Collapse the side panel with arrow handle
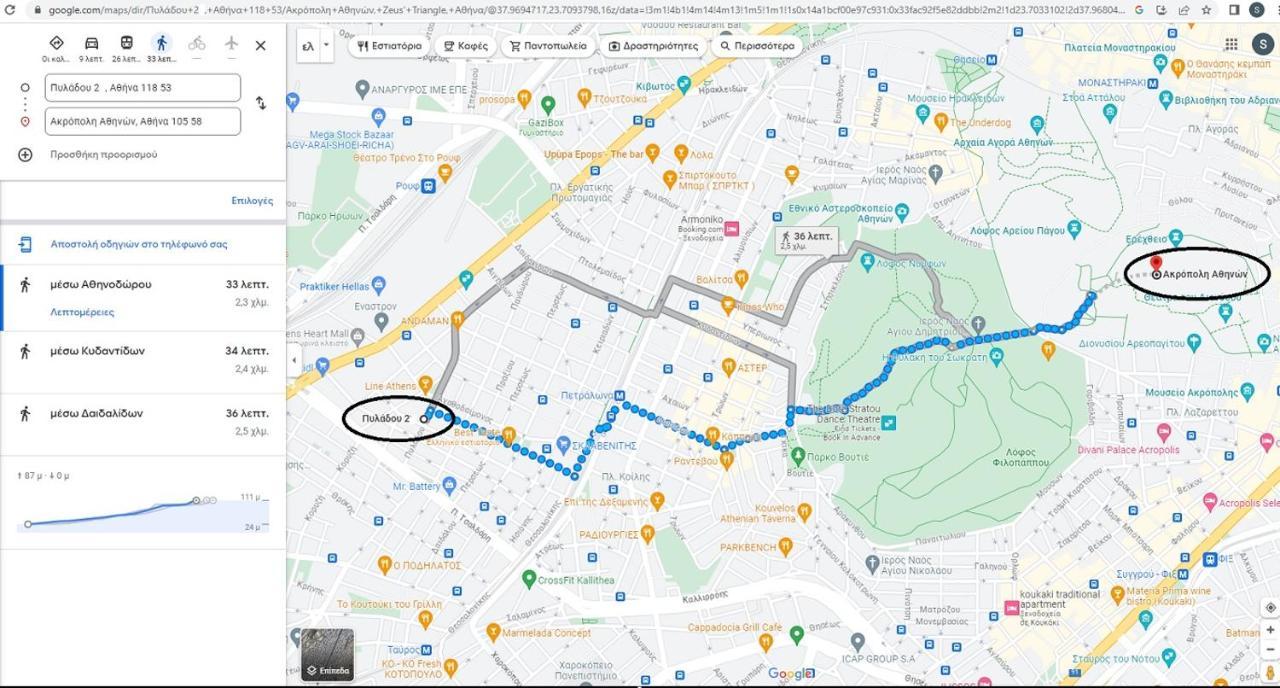This screenshot has height=688, width=1280. click(294, 360)
